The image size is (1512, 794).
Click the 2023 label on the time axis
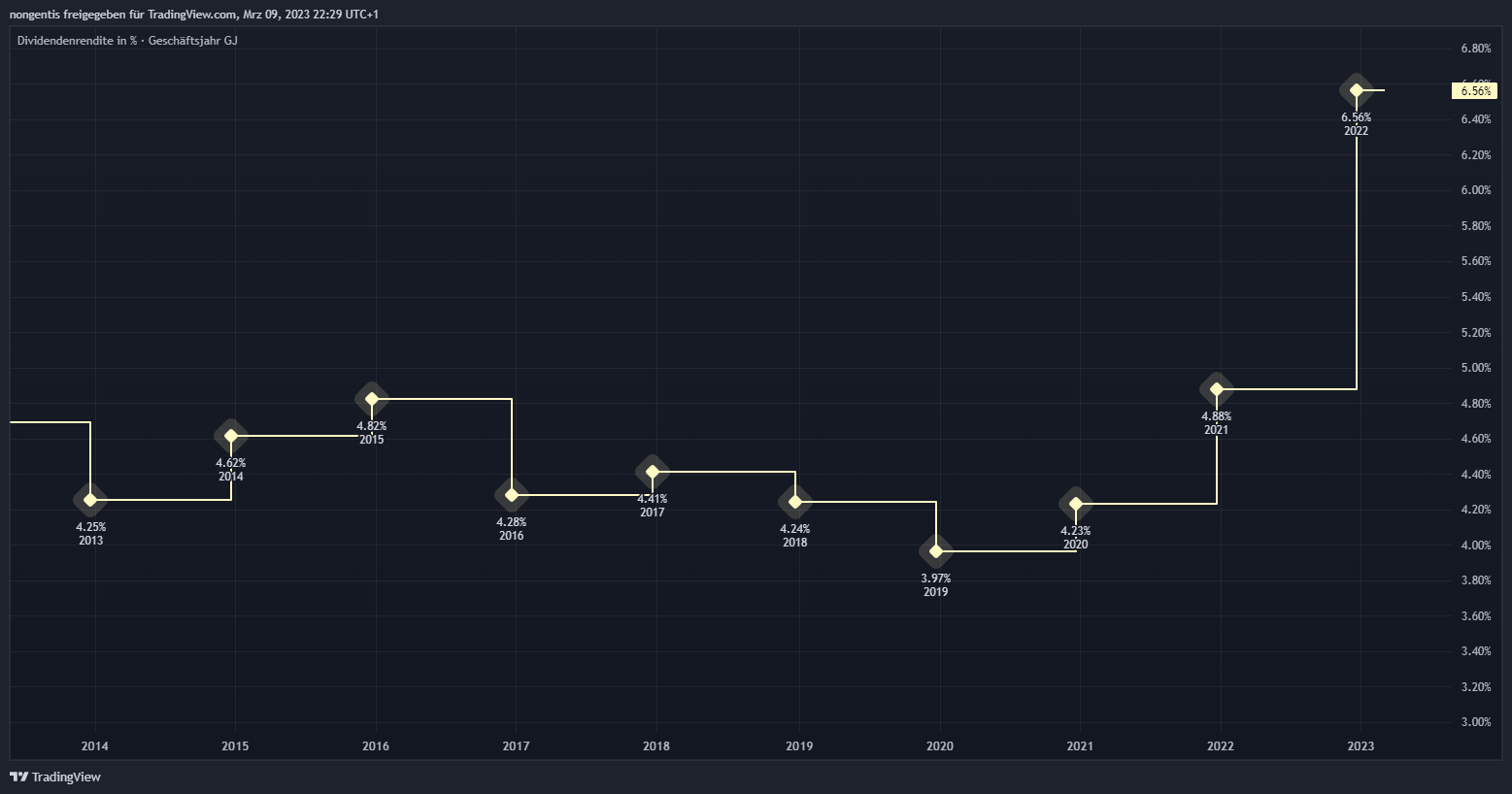[x=1361, y=746]
